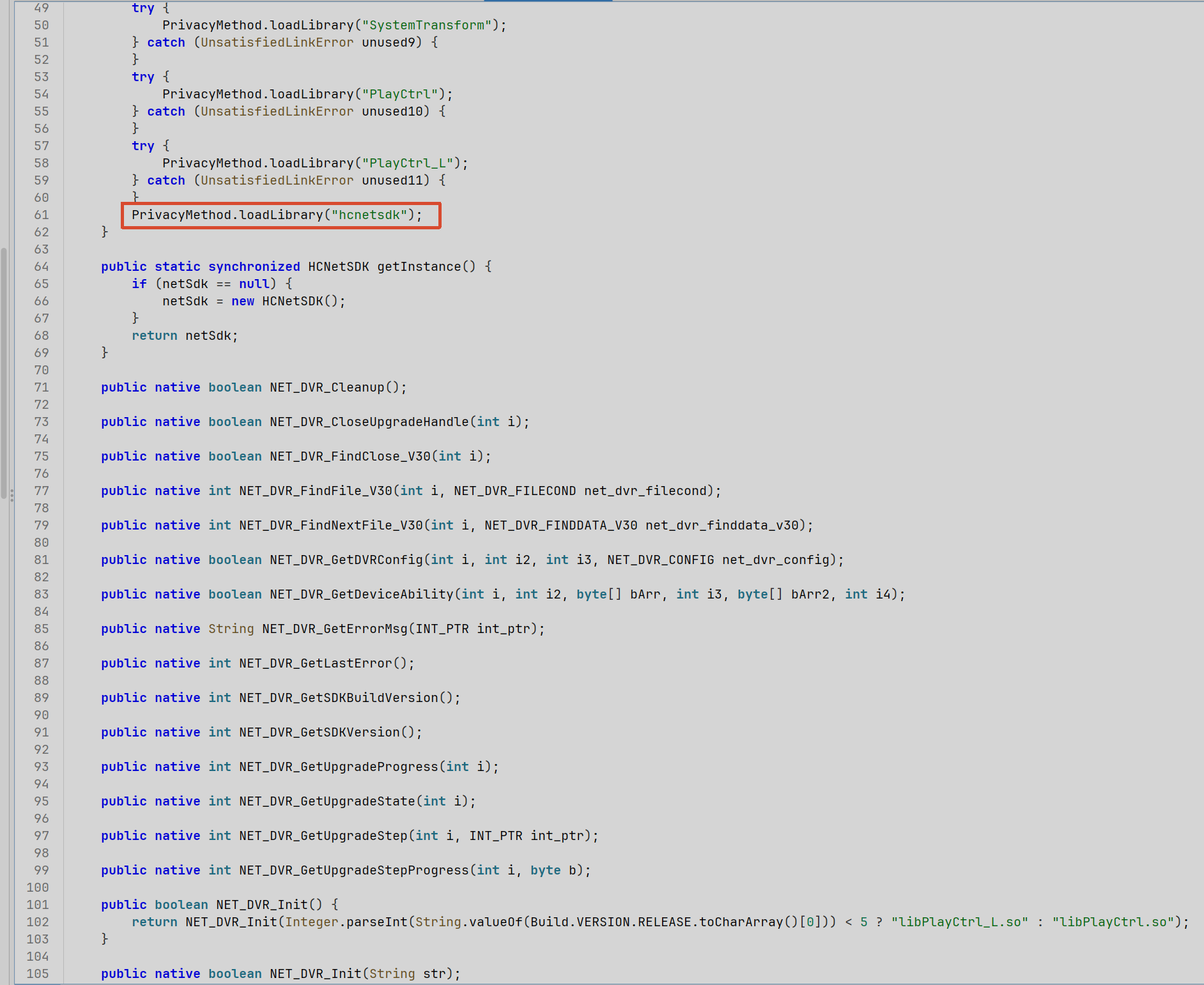
Task: Click the NET_DVR_GetUpgradeStep method name on line 97
Action: click(x=323, y=836)
